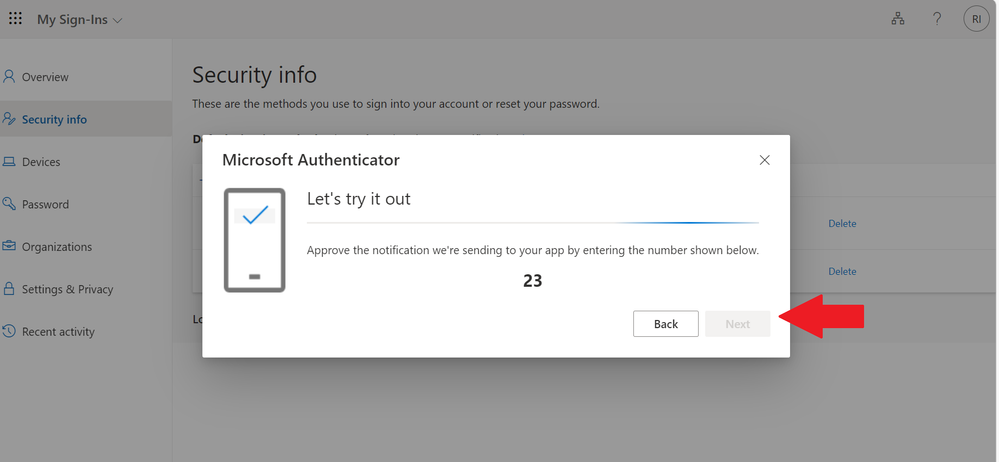Click the Organizations briefcase icon

tap(10, 247)
